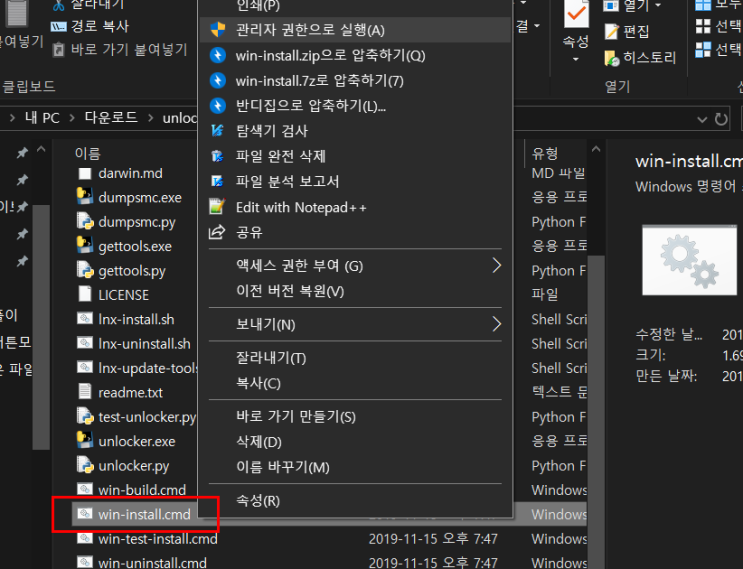Screen dimensions: 743x569
Task: Select the unlocker.py file
Action: point(133,466)
